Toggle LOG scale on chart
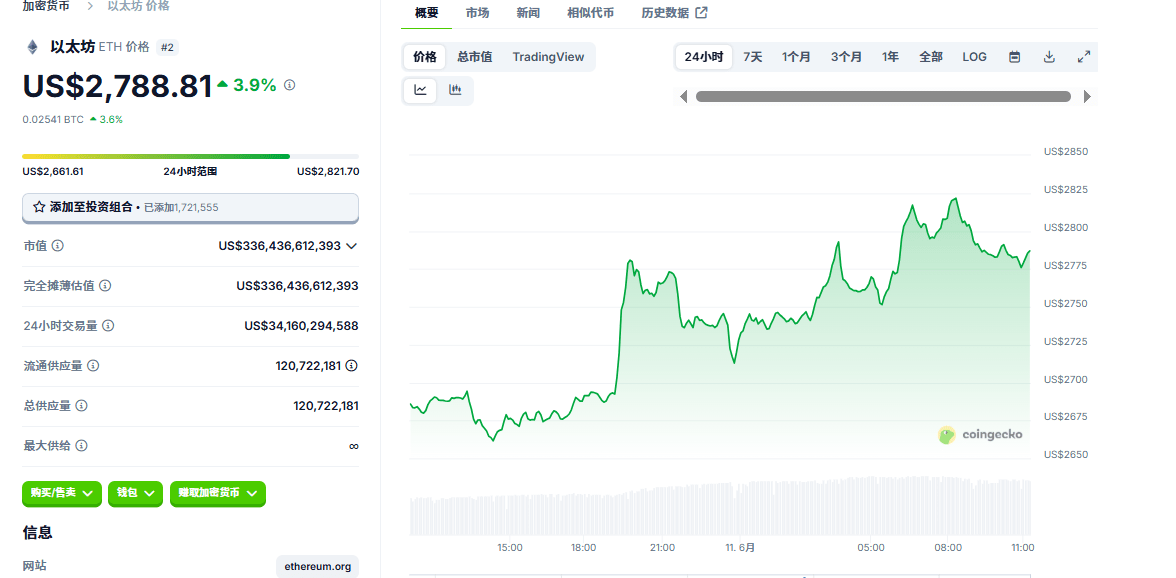1176x578 pixels. click(974, 57)
